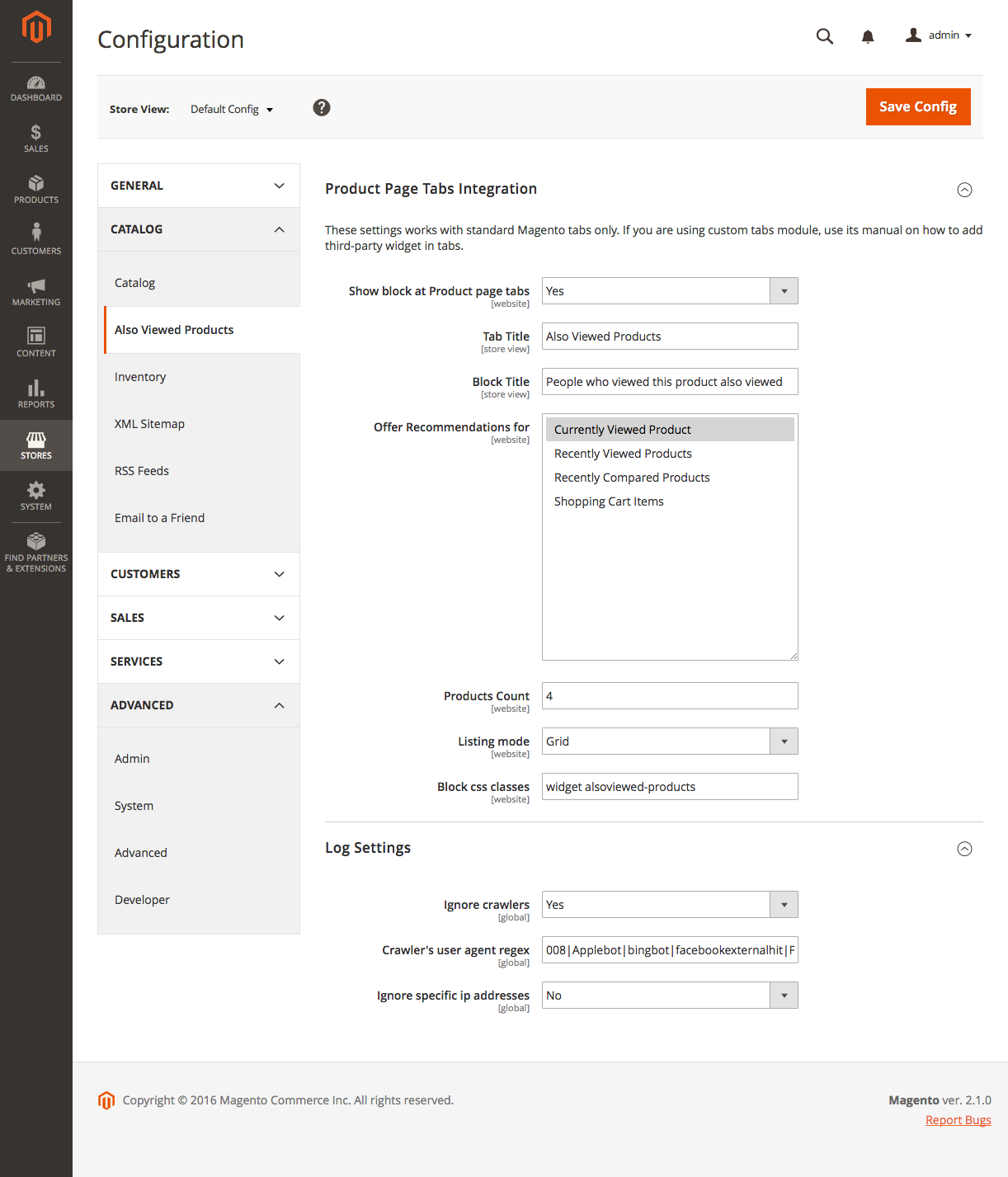Click the Block css classes field
This screenshot has width=1008, height=1177.
tap(670, 787)
